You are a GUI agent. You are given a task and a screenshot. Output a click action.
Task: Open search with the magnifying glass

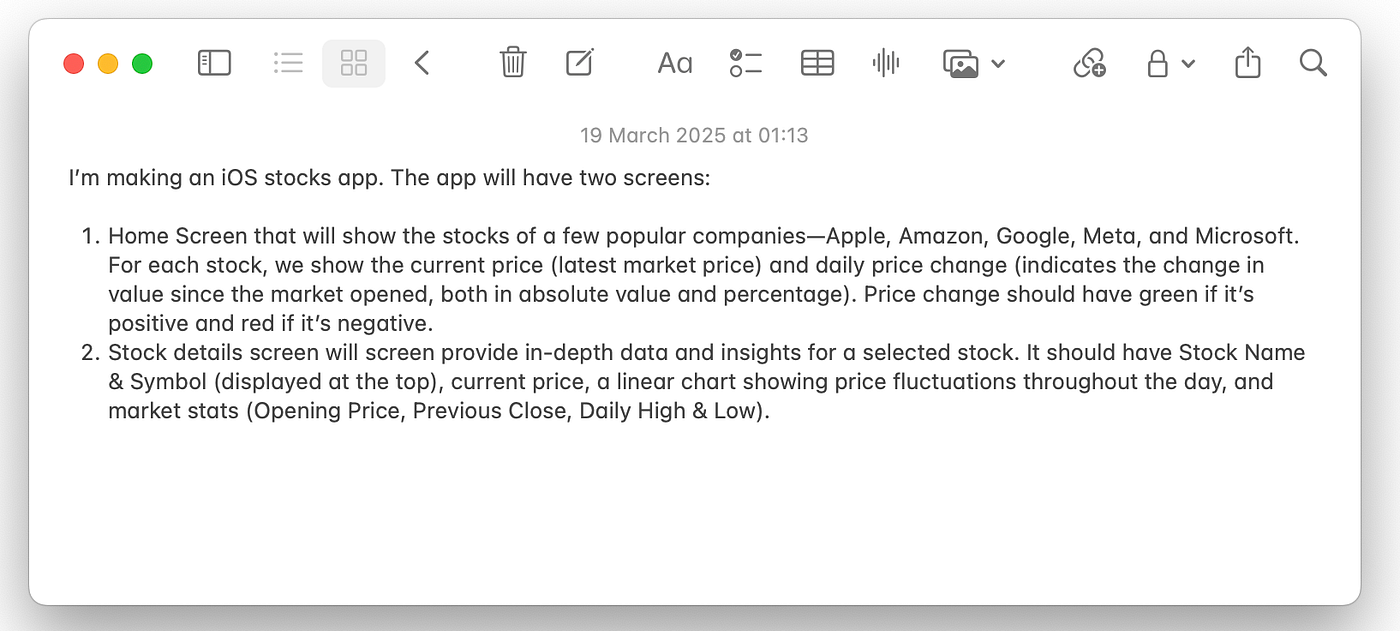(x=1313, y=64)
